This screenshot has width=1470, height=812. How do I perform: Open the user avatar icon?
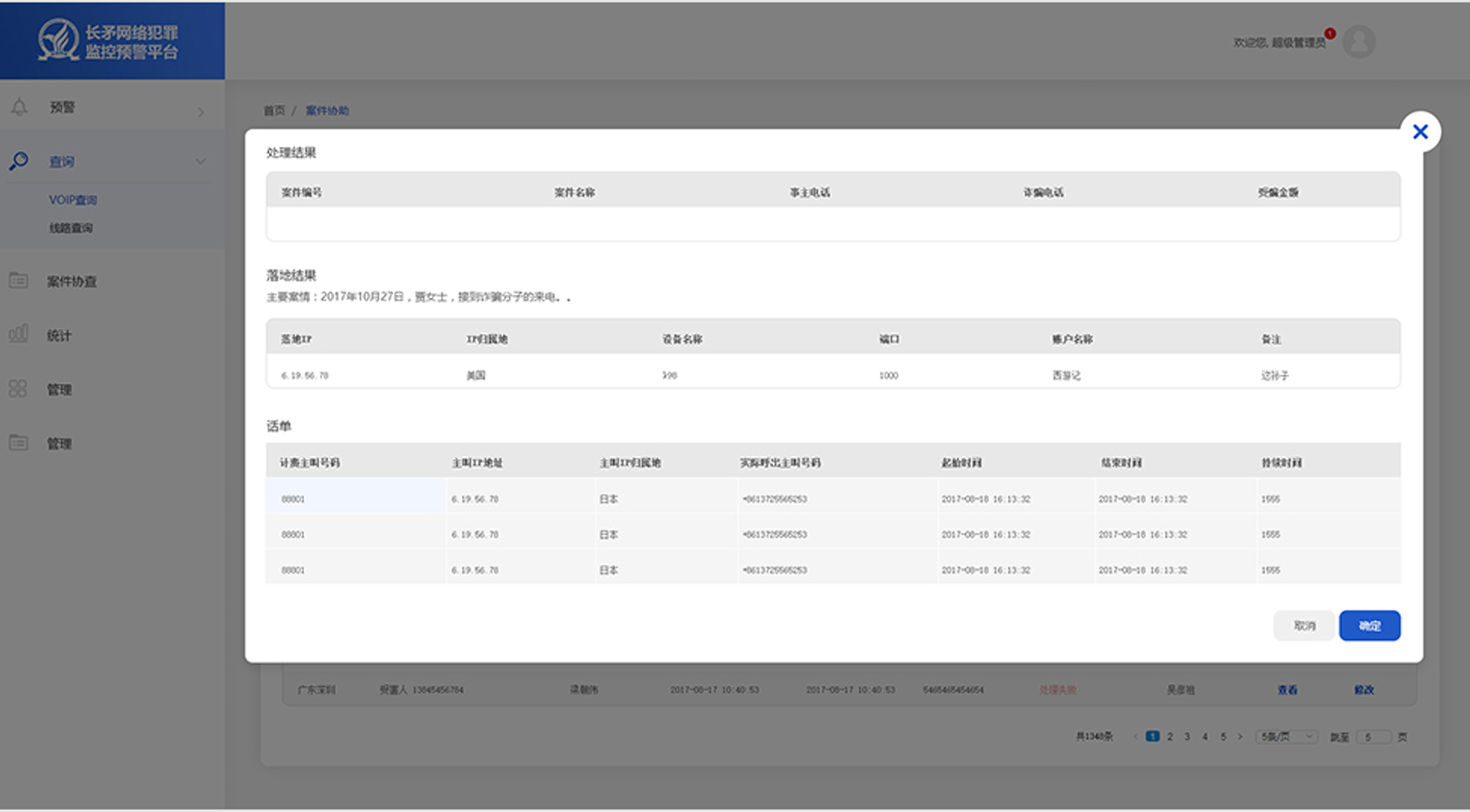click(1359, 41)
